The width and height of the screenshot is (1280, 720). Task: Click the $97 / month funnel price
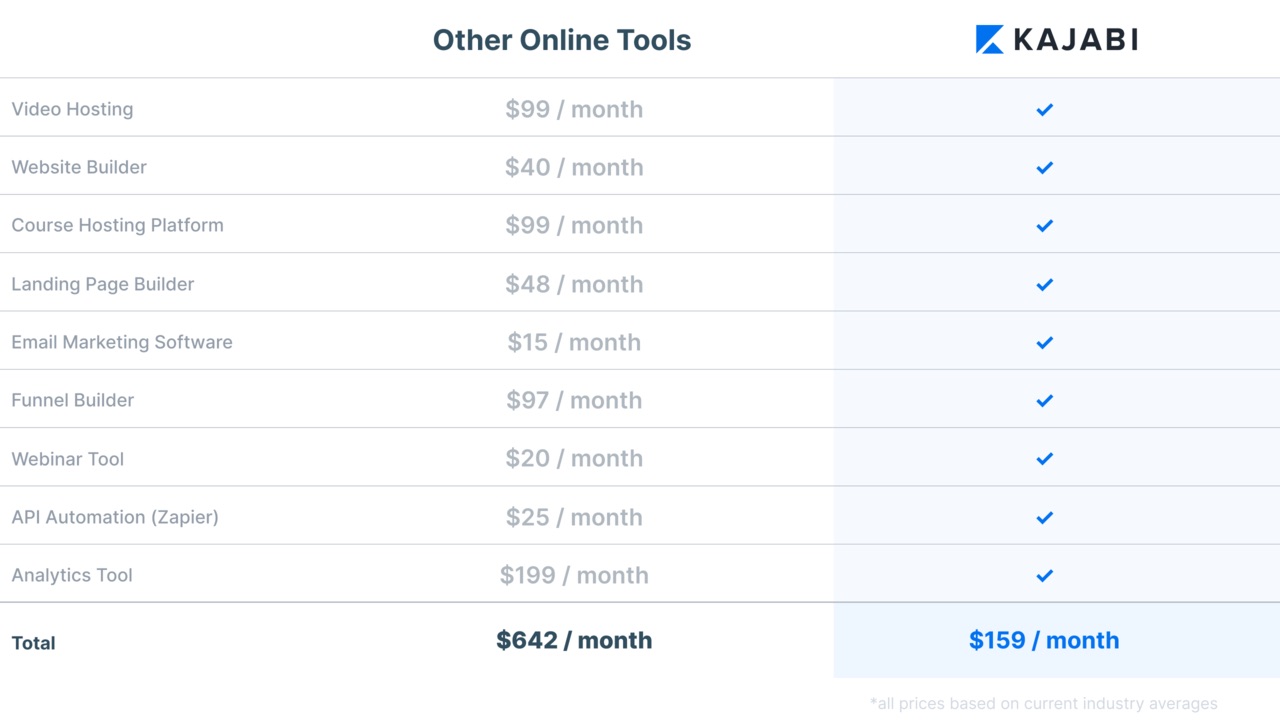click(574, 400)
